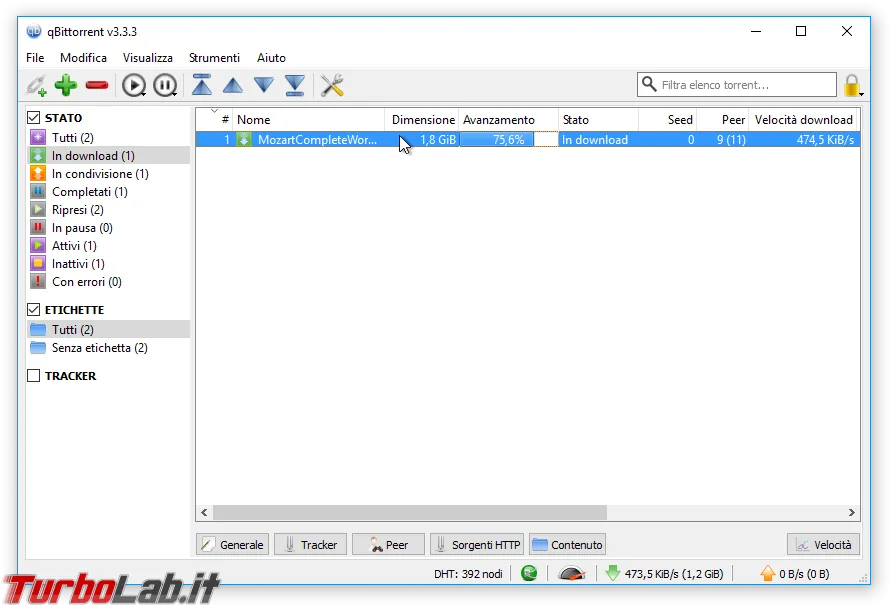Enable the TRACKER checkbox
The height and width of the screenshot is (607, 892).
(34, 375)
